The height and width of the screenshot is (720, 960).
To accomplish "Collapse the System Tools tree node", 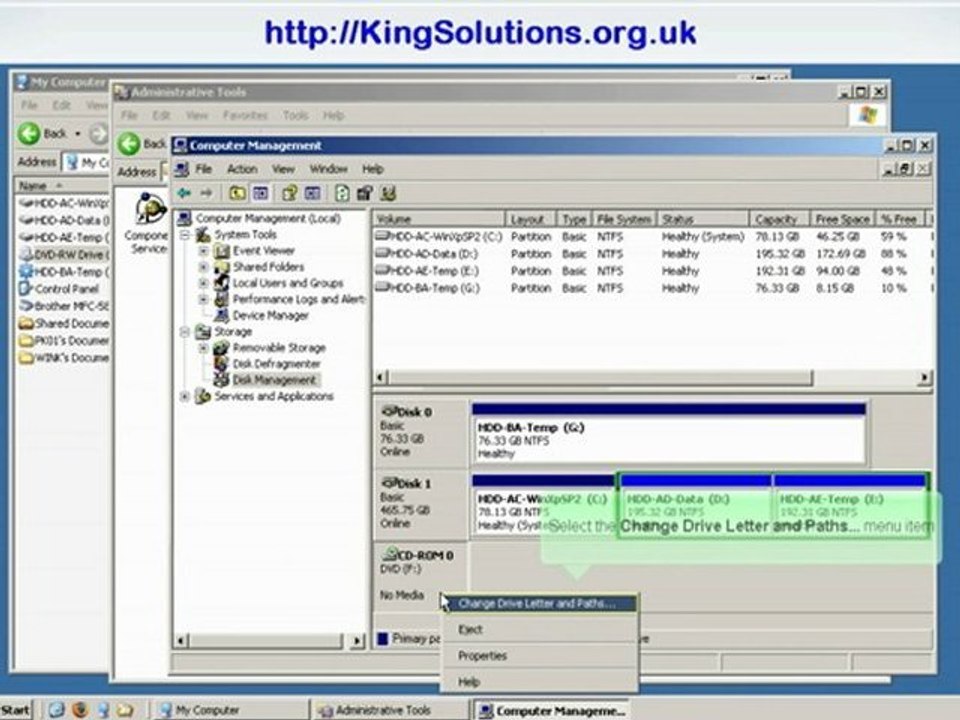I will 186,234.
